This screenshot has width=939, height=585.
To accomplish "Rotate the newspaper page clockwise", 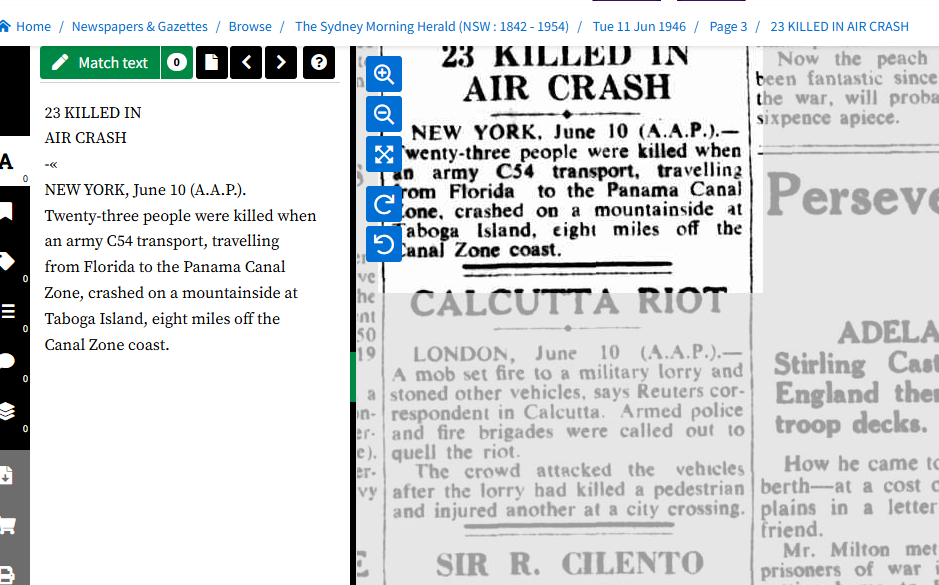I will [384, 204].
